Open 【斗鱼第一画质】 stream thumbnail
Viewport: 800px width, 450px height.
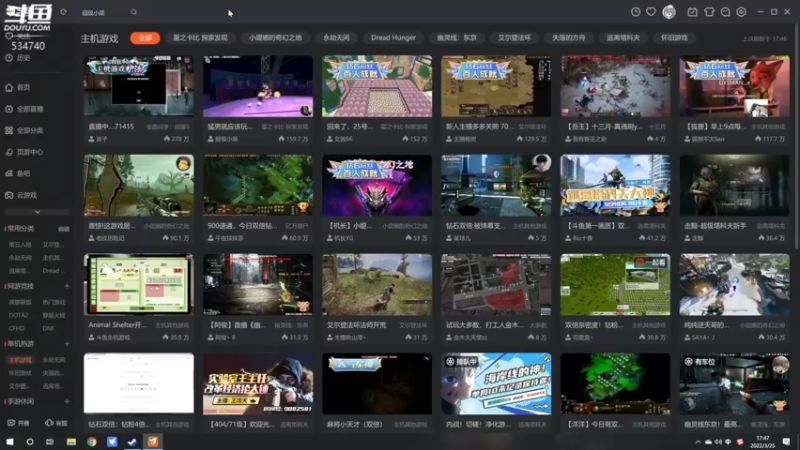click(615, 185)
